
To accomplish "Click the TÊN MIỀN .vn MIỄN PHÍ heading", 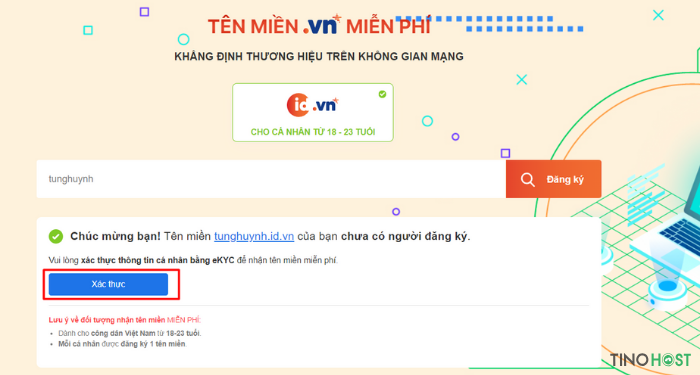I will tap(319, 25).
